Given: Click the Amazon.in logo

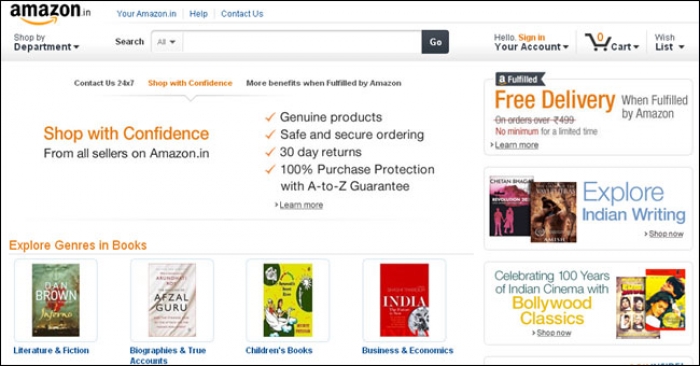Looking at the screenshot, I should pyautogui.click(x=50, y=13).
